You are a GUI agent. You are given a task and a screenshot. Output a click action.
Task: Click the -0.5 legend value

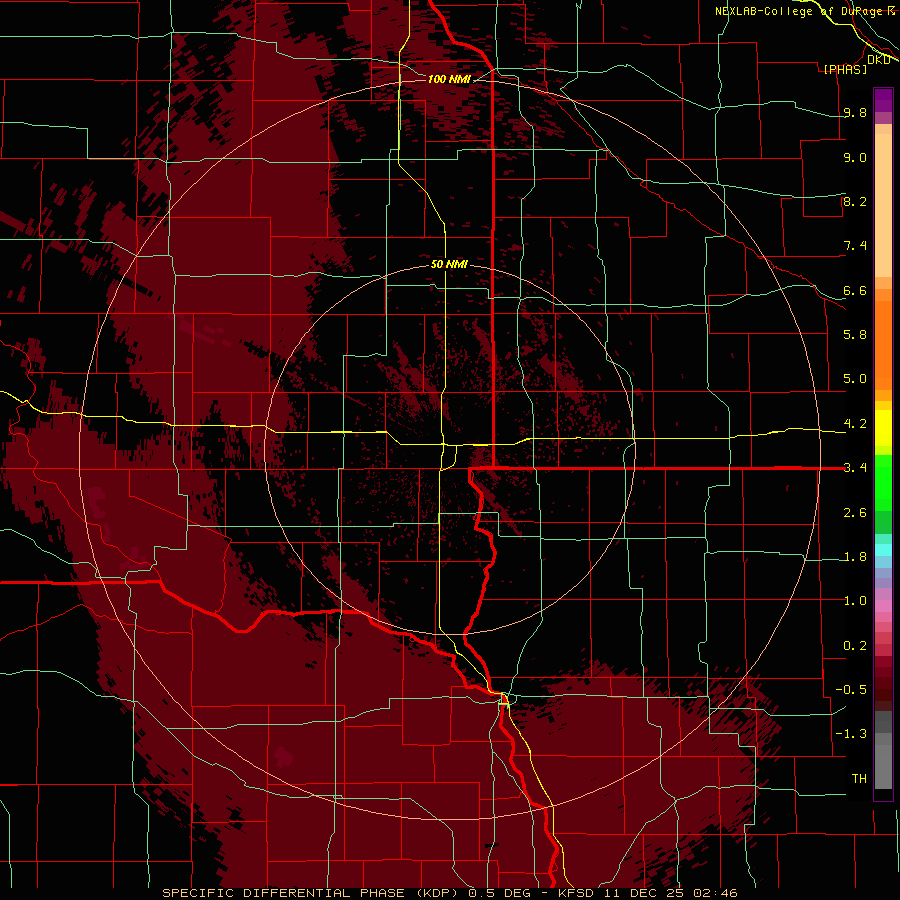click(851, 690)
